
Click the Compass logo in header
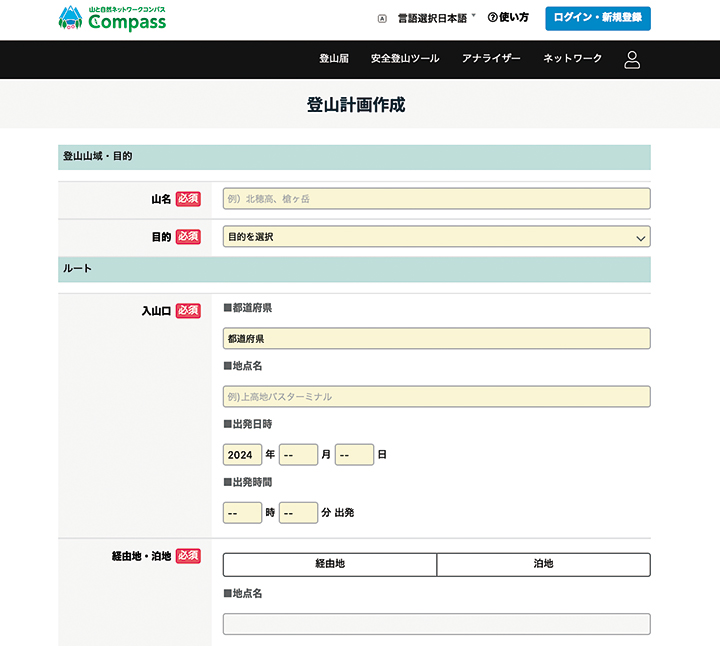point(112,18)
